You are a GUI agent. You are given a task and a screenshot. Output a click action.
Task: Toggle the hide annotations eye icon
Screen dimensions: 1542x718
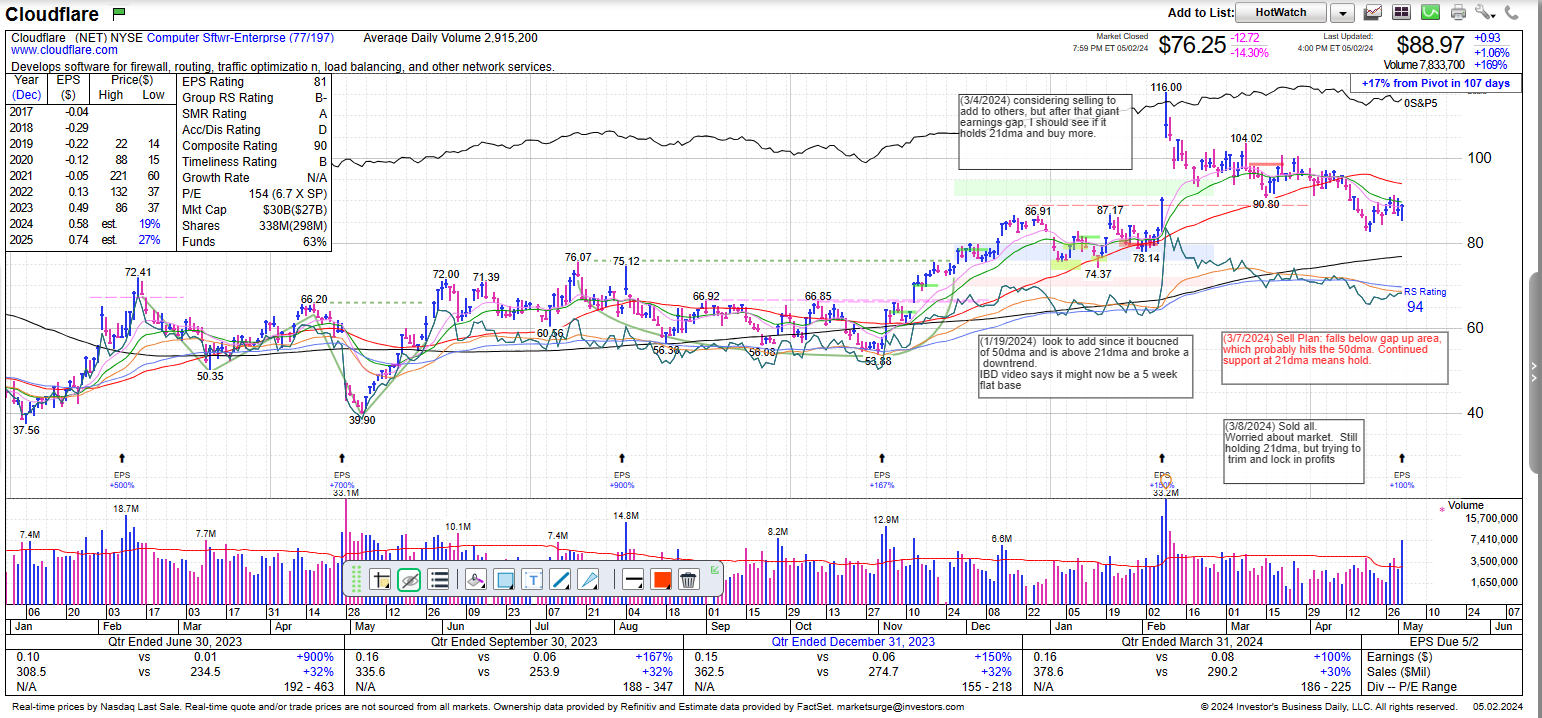click(408, 579)
